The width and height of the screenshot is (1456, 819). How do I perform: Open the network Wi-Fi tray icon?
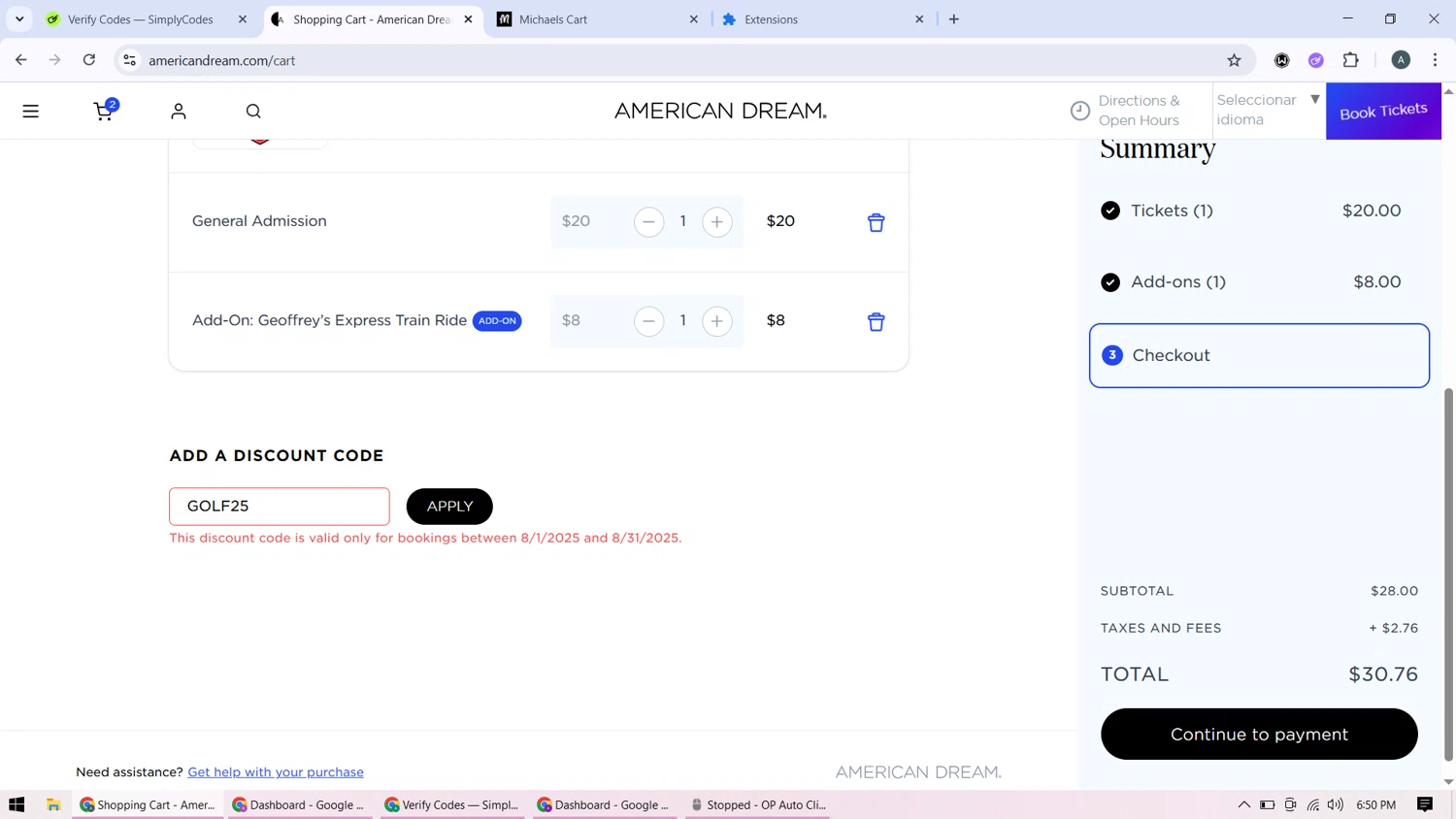click(x=1312, y=804)
